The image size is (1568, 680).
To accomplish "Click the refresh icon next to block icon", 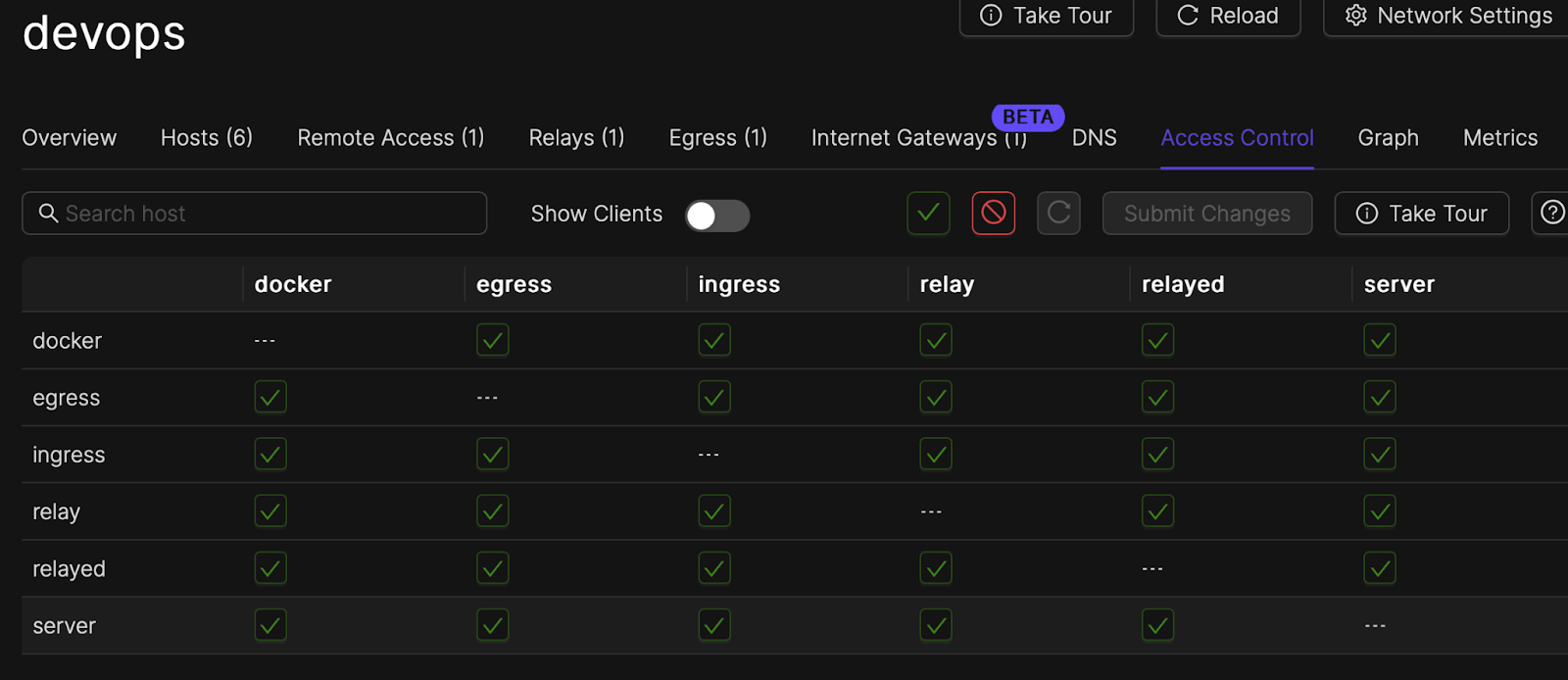I will coord(1058,213).
